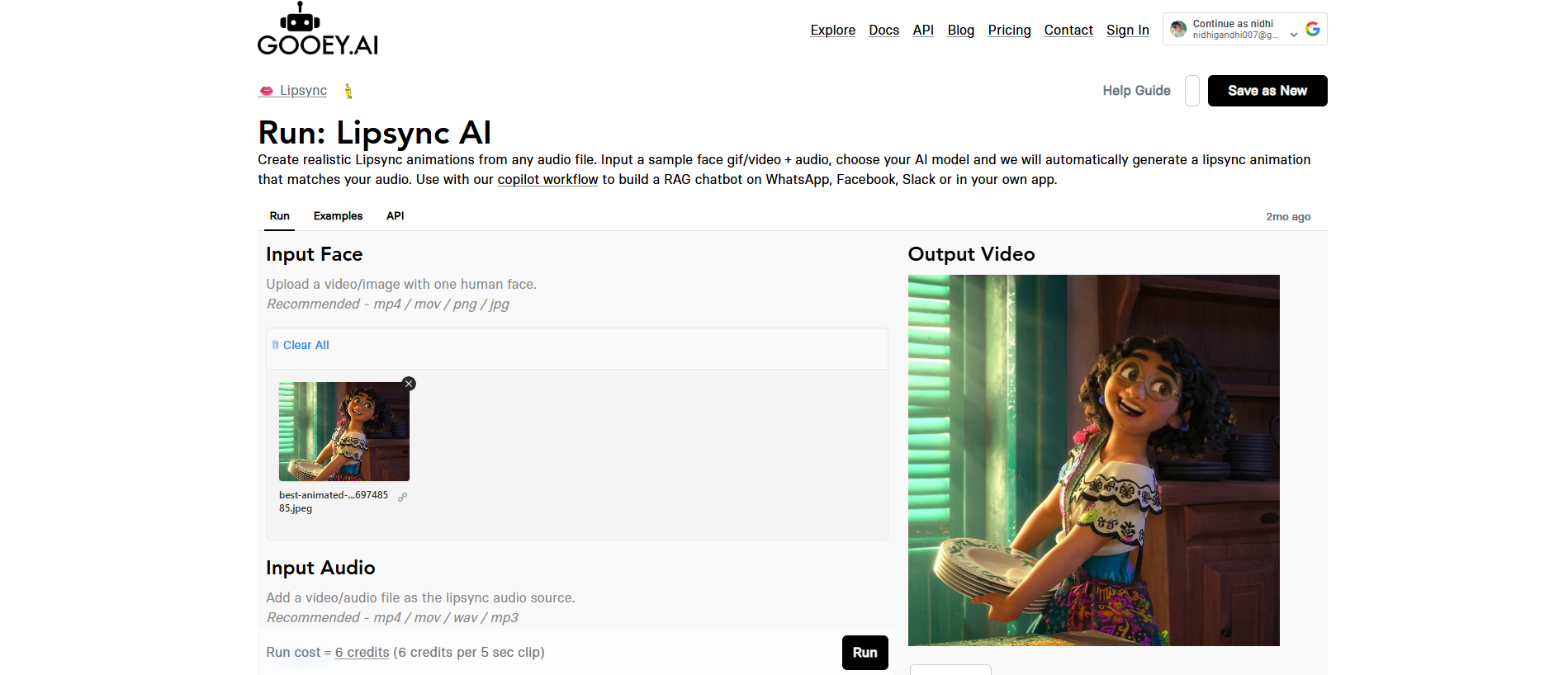The height and width of the screenshot is (675, 1568).
Task: Copy link icon beside best-animated jpeg filename
Action: coord(403,497)
